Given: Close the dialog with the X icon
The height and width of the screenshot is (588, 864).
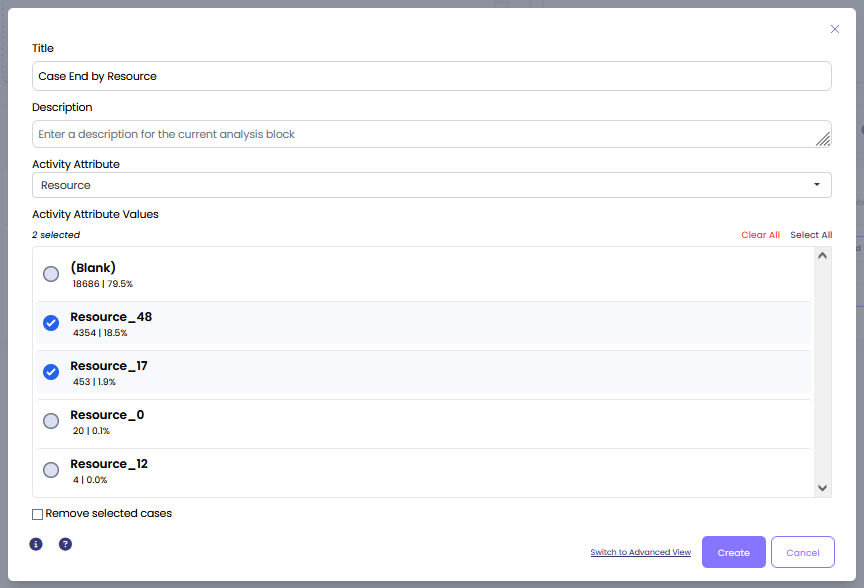Looking at the screenshot, I should coord(835,29).
